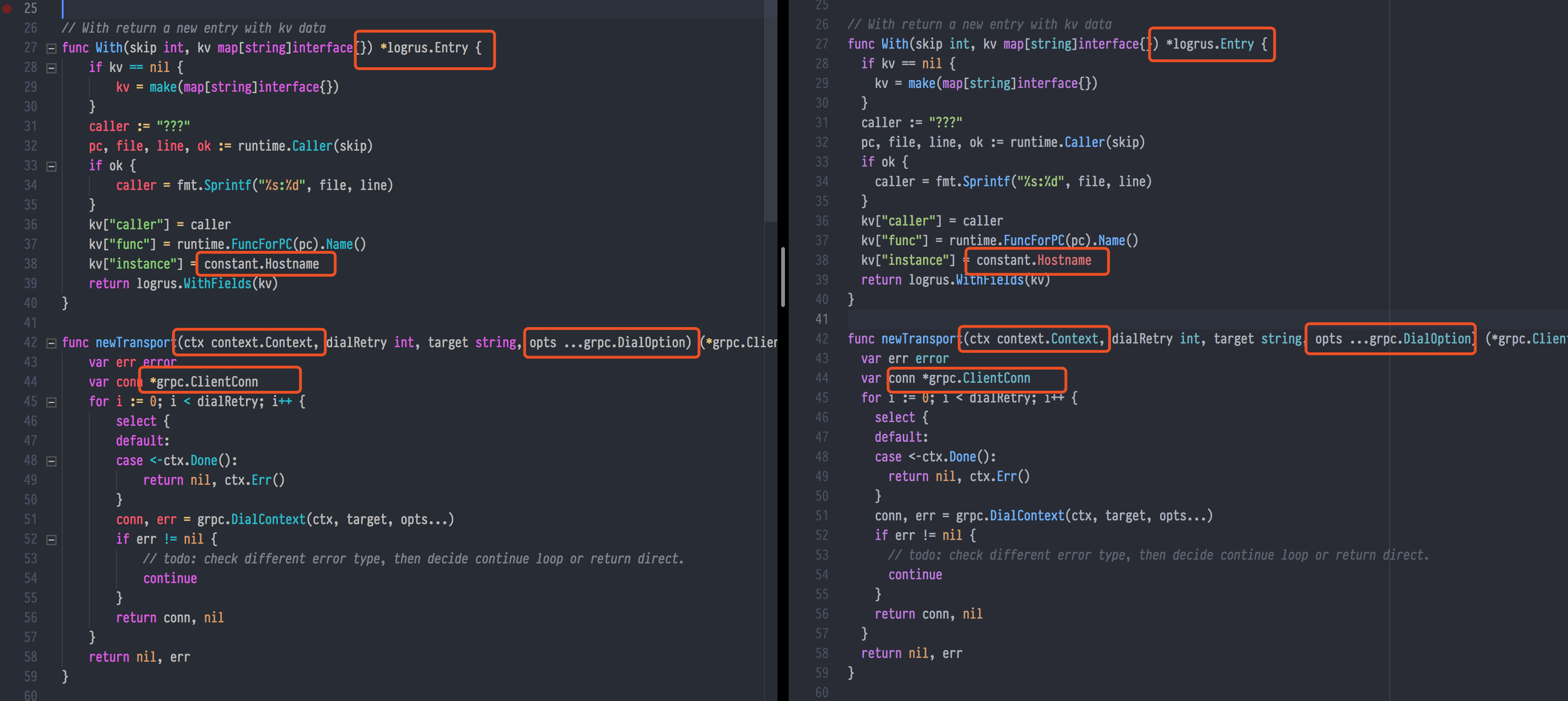This screenshot has width=1568, height=701.
Task: Click 'WithFields' call in the left editor
Action: point(218,284)
